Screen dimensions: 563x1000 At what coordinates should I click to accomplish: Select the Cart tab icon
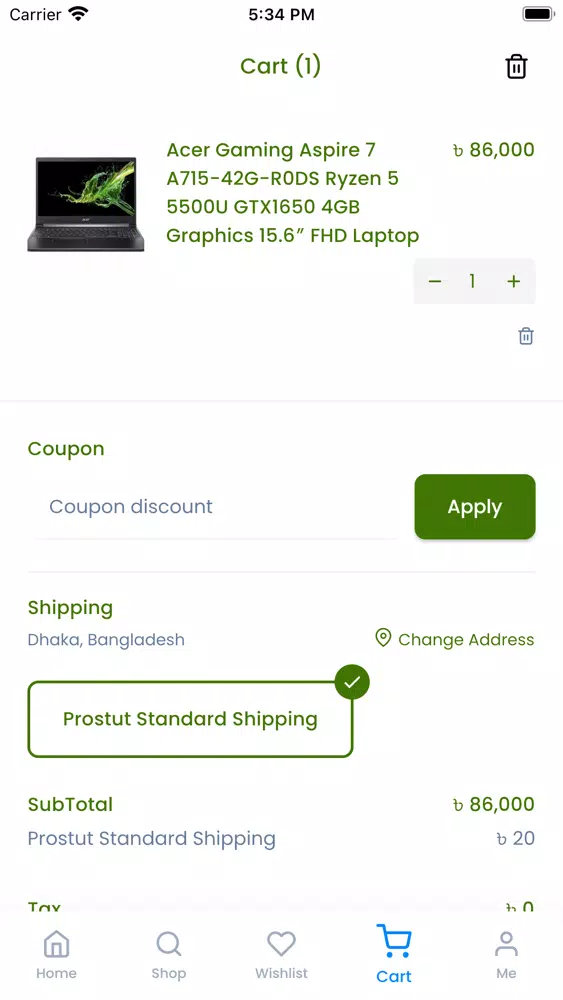(x=394, y=941)
